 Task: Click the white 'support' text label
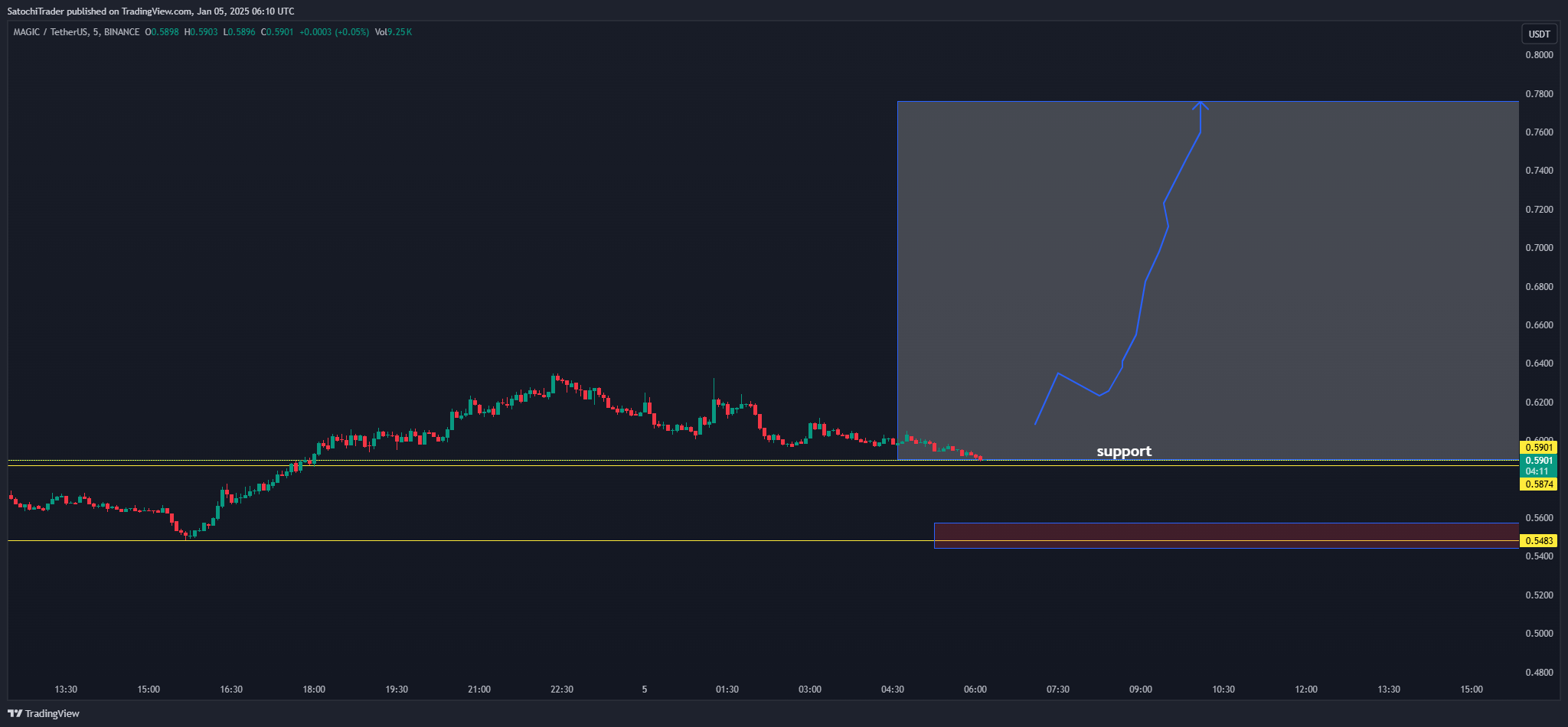[1124, 452]
